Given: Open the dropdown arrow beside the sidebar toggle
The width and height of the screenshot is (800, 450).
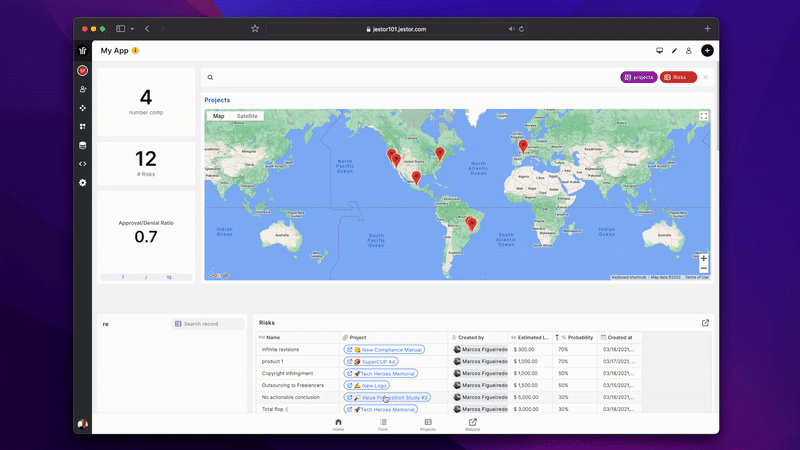Looking at the screenshot, I should click(x=132, y=29).
